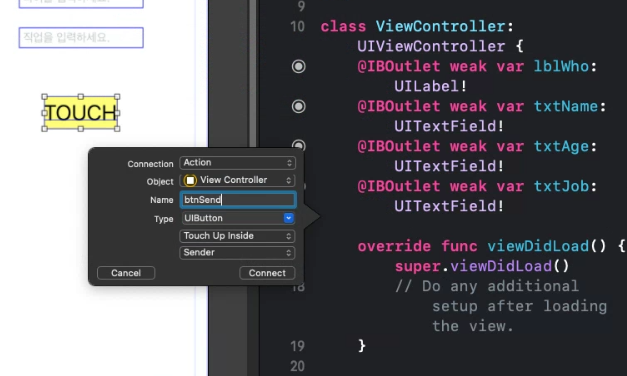This screenshot has height=376, width=627.
Task: Click line number 19 in the gutter
Action: tap(298, 346)
